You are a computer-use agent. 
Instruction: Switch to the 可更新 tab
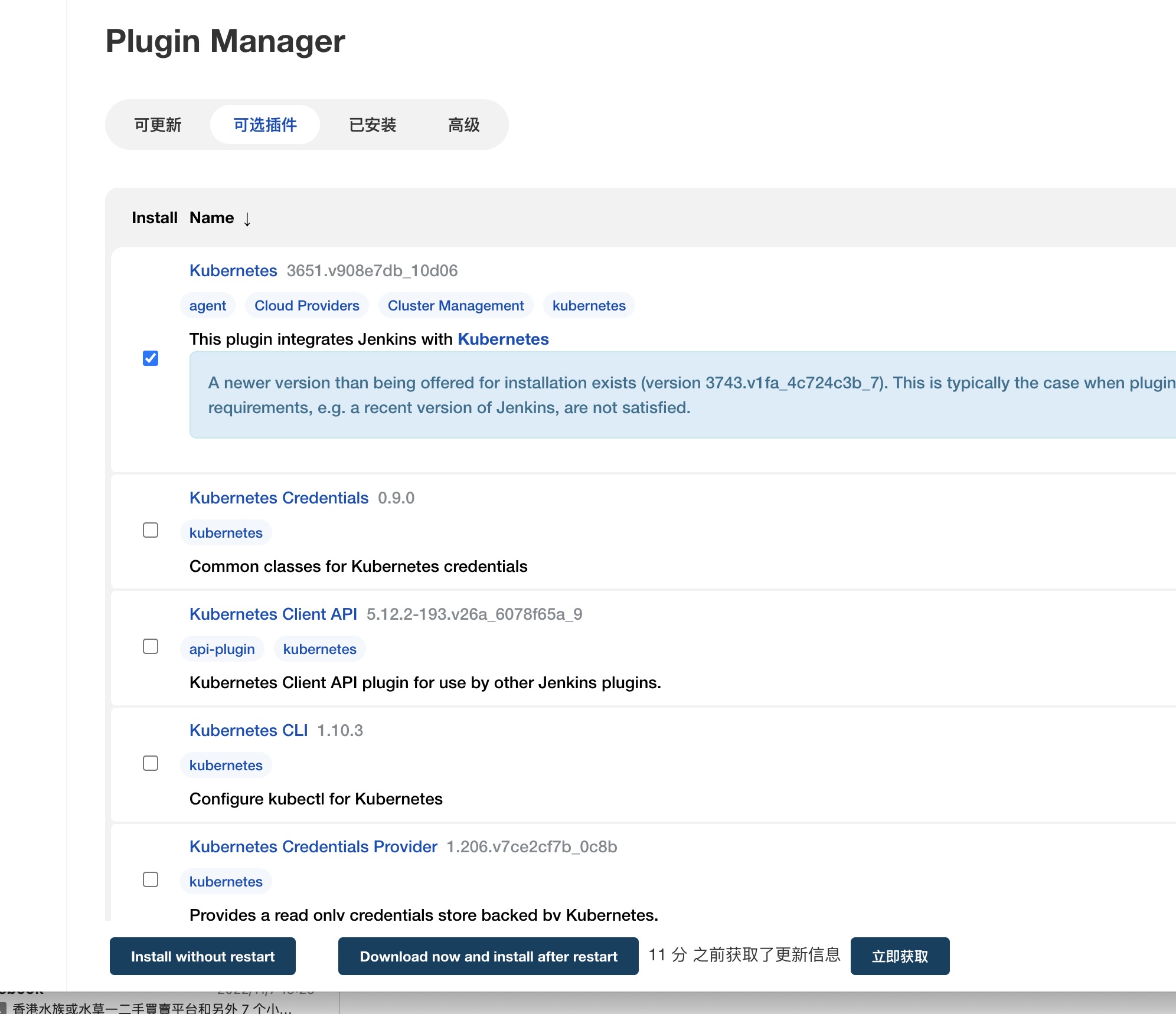coord(158,125)
